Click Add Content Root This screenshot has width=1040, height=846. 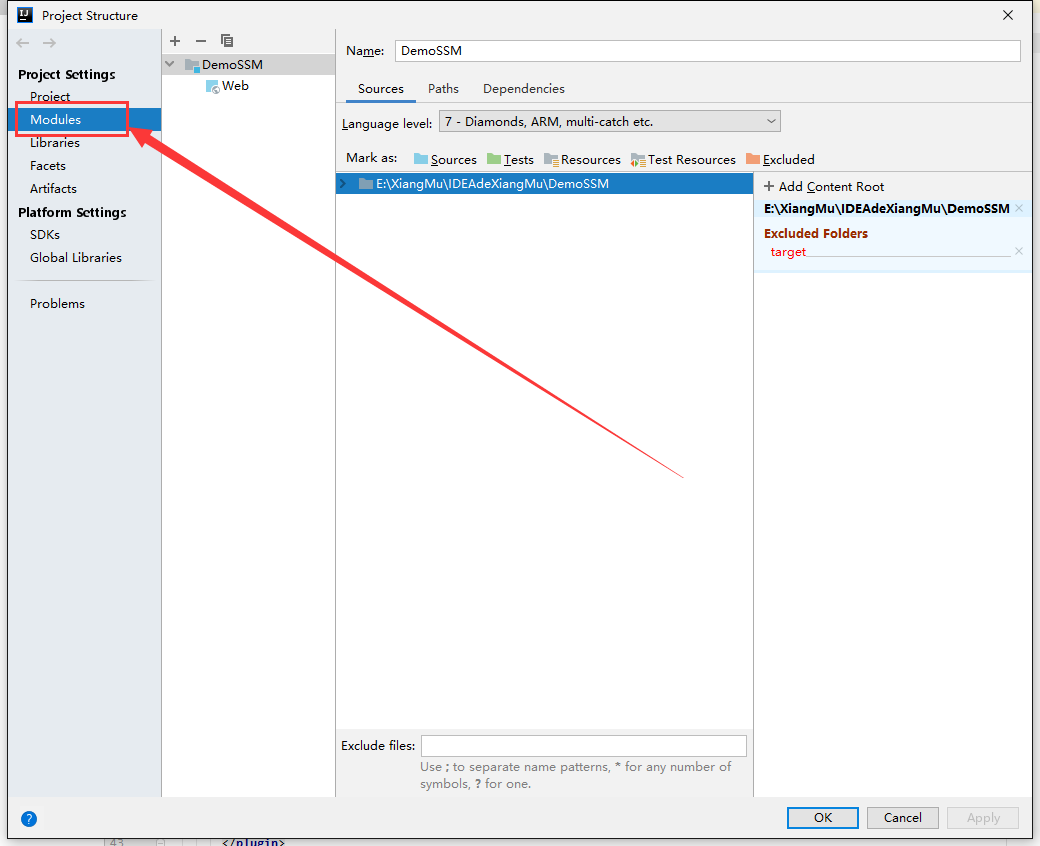tap(824, 186)
